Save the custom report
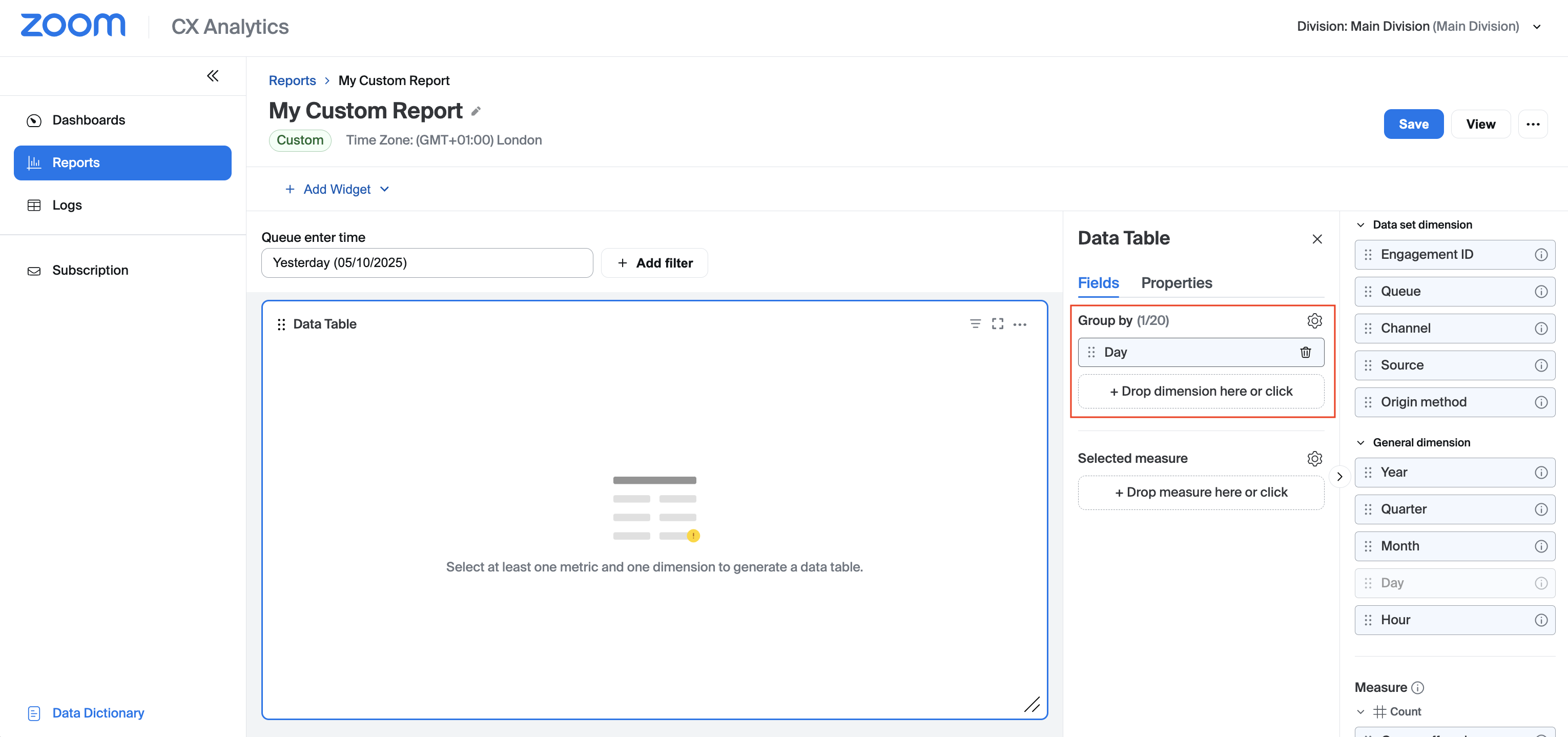1568x737 pixels. point(1413,124)
